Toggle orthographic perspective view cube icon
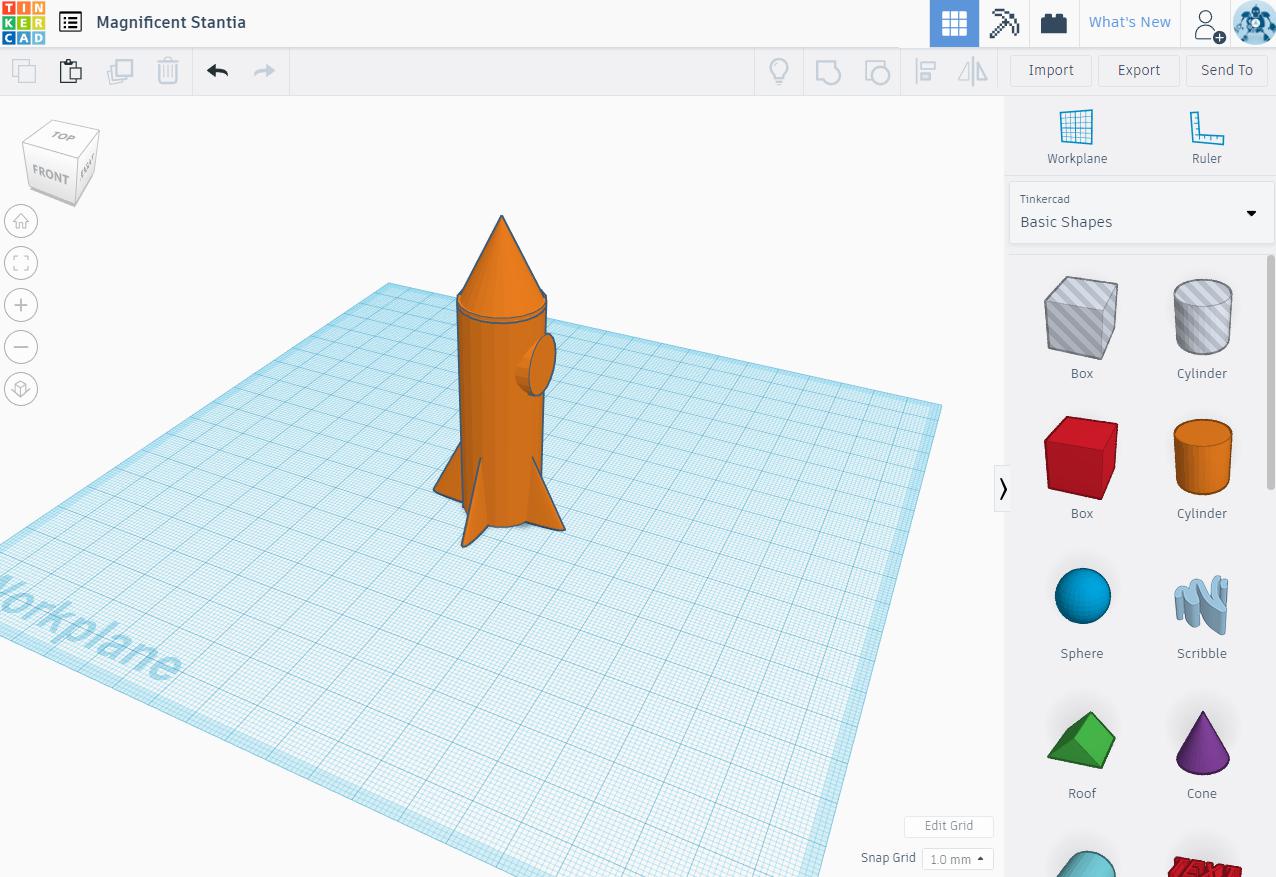 click(21, 389)
